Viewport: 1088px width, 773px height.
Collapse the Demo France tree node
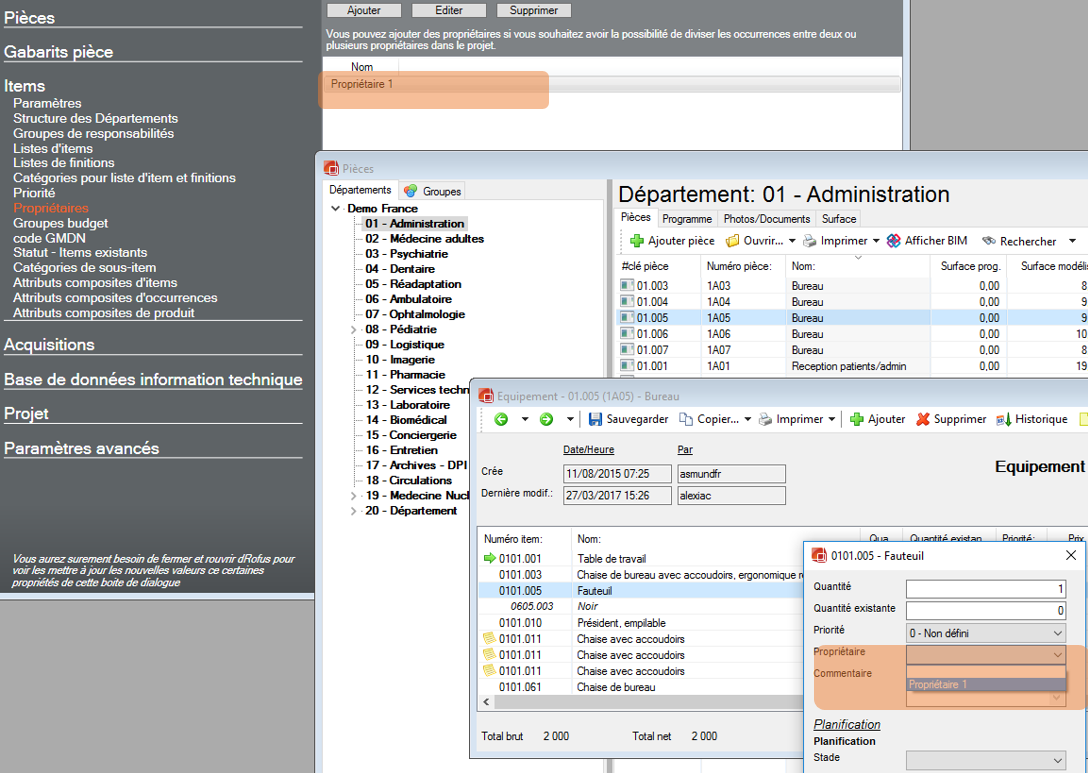(336, 209)
